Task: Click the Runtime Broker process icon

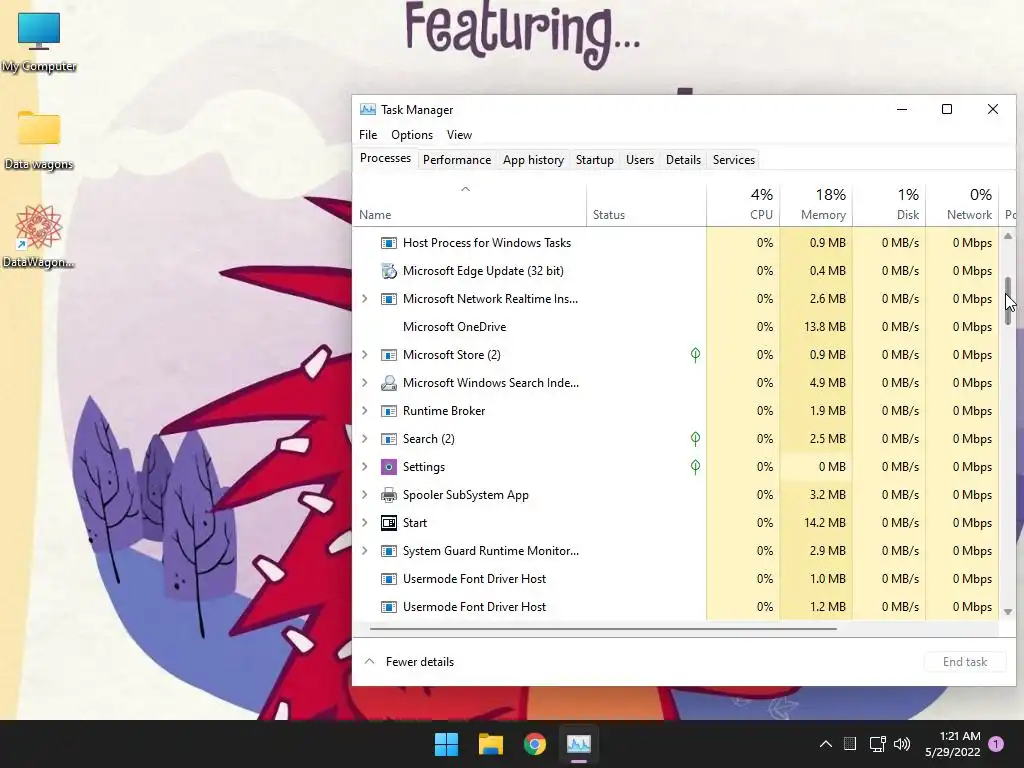Action: [389, 411]
